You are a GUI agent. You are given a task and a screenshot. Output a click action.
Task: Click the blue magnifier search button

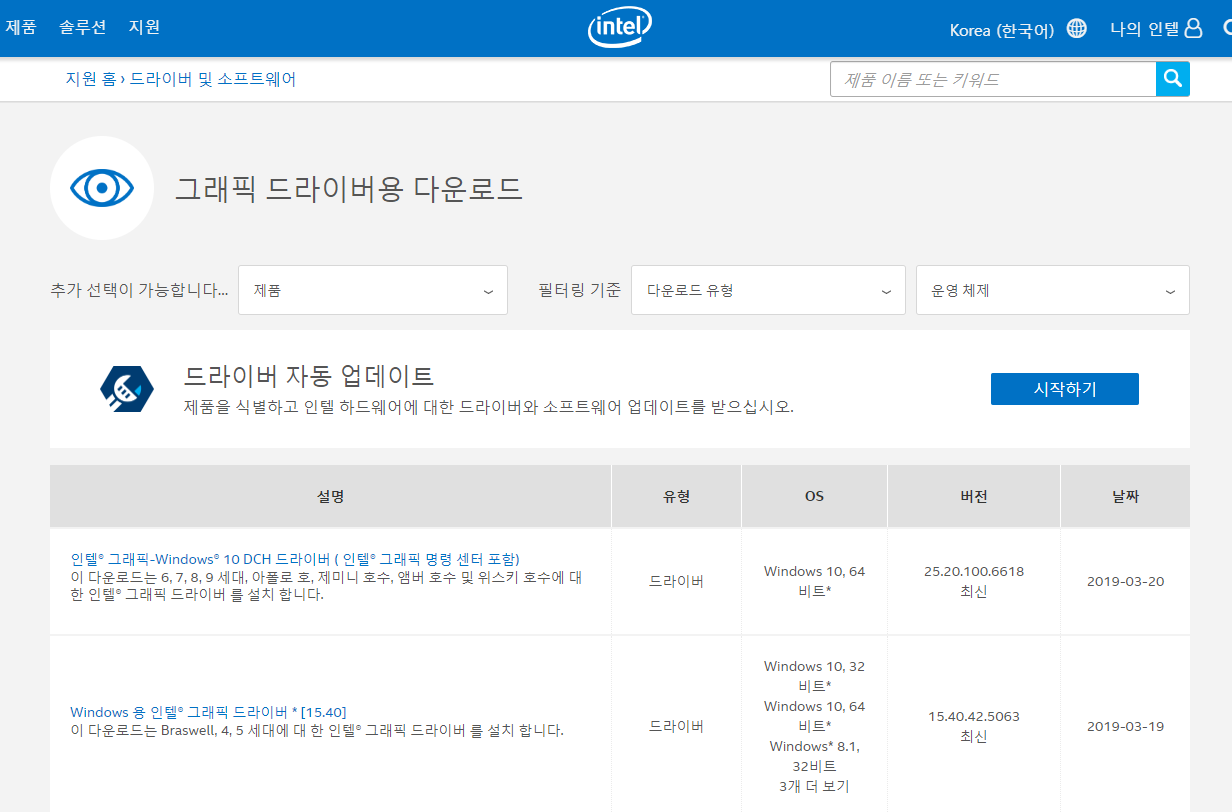(1173, 79)
